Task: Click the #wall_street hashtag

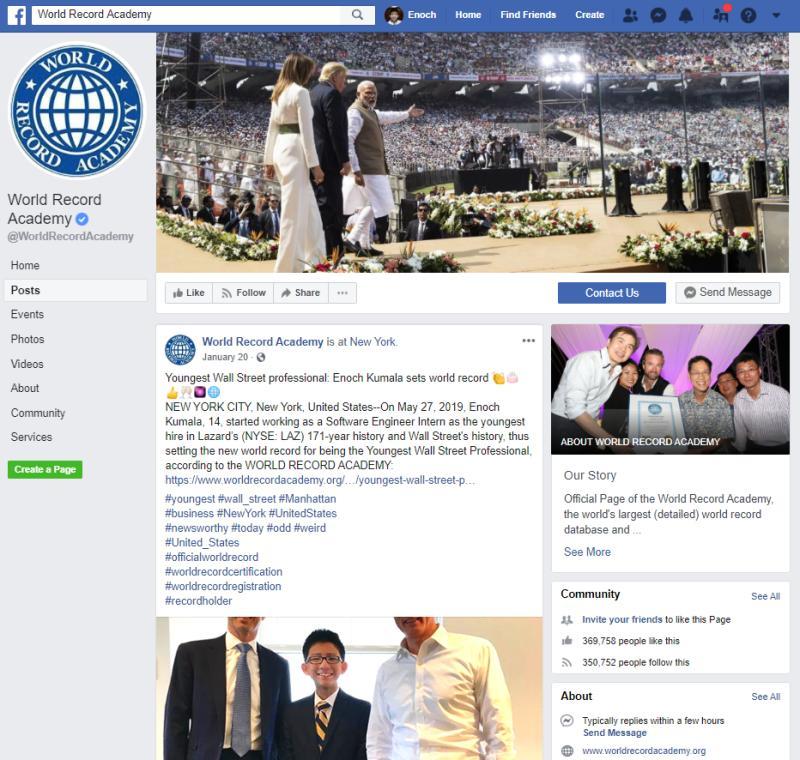Action: tap(247, 499)
